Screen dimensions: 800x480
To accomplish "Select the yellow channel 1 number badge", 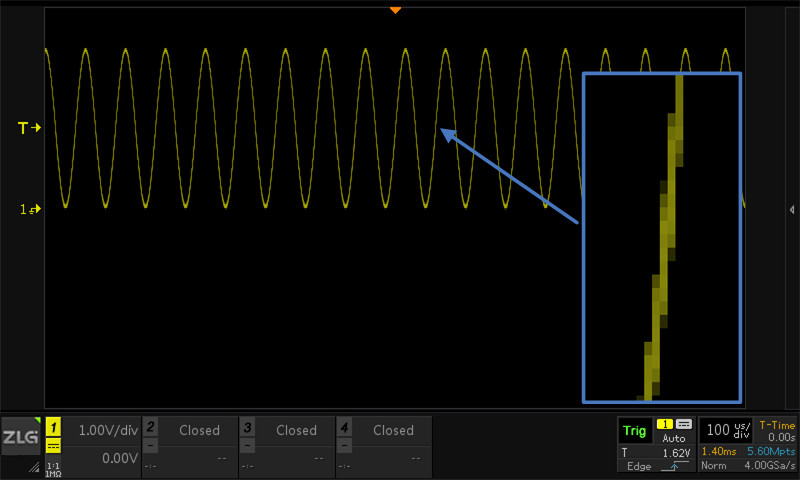I will [54, 427].
